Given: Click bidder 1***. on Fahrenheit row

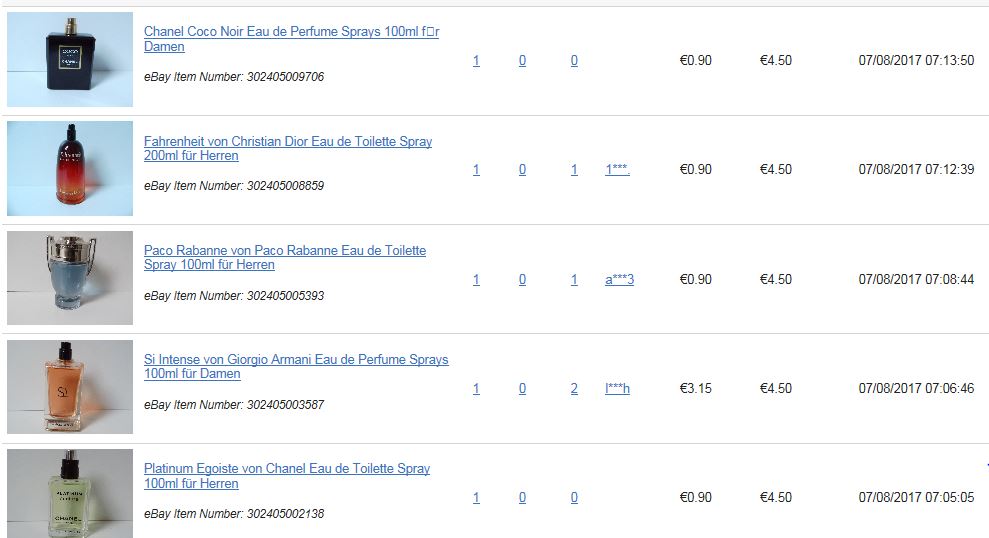Looking at the screenshot, I should click(617, 169).
